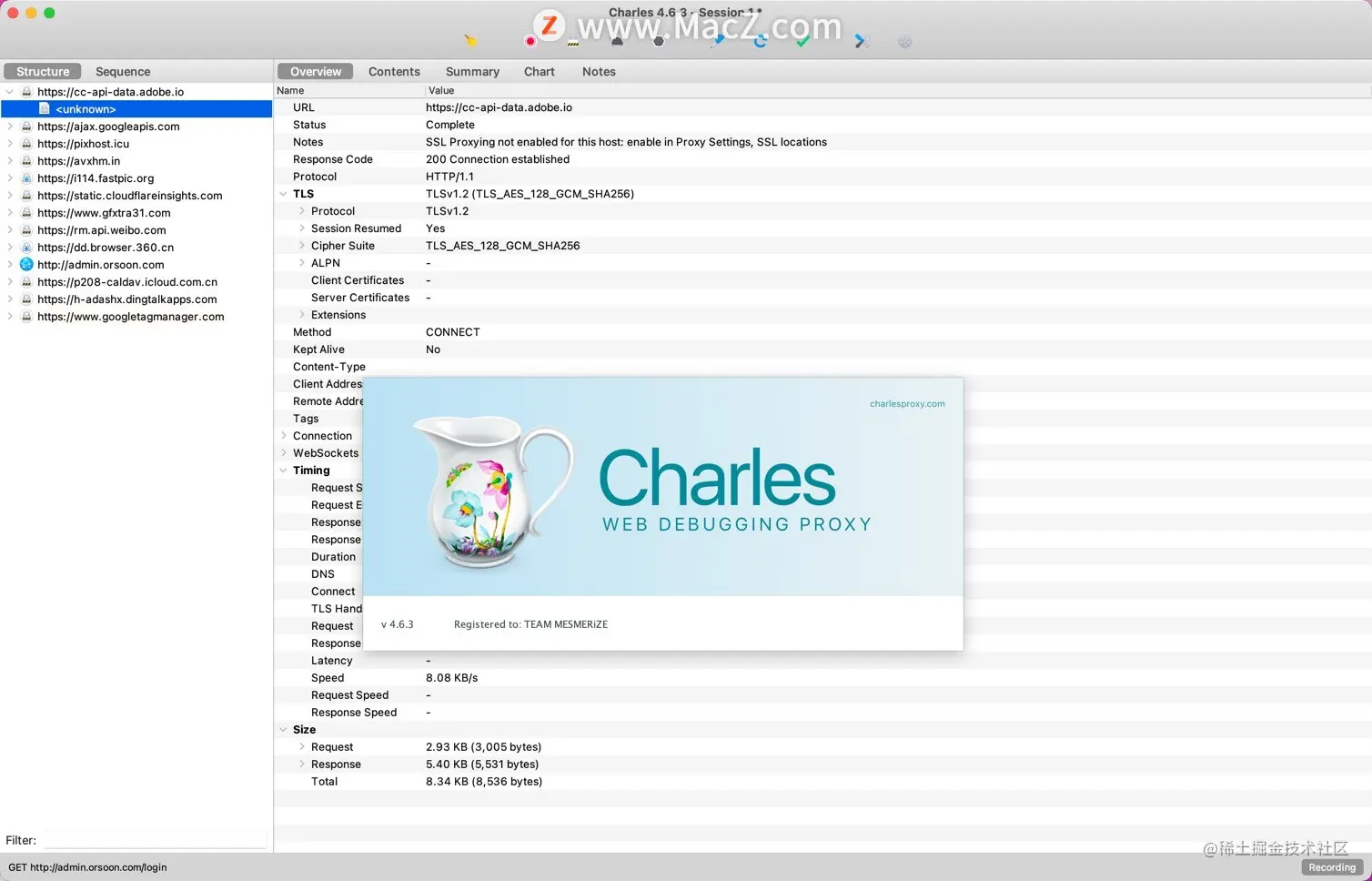Expand the WebSockets section
This screenshot has height=881, width=1372.
tap(284, 453)
